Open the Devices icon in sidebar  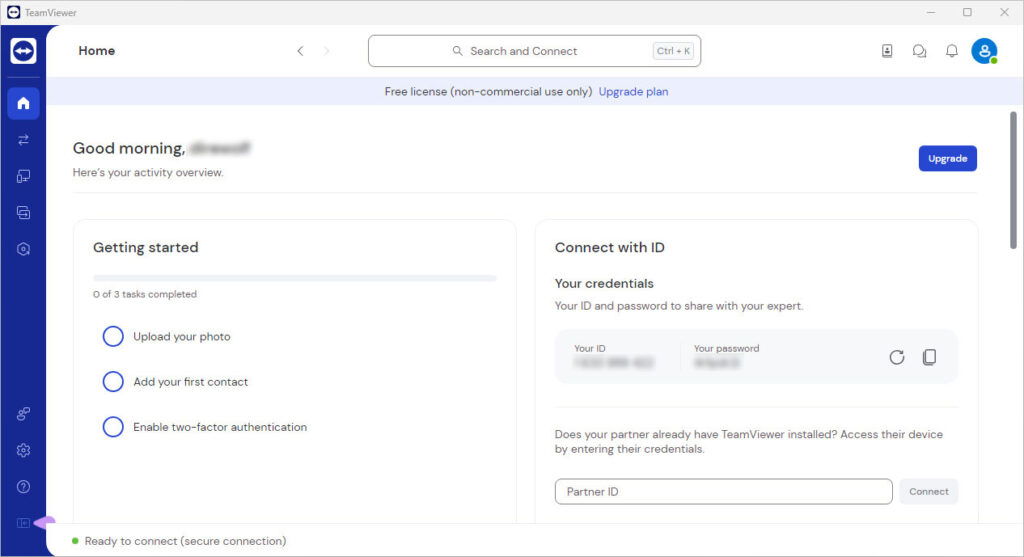(24, 176)
